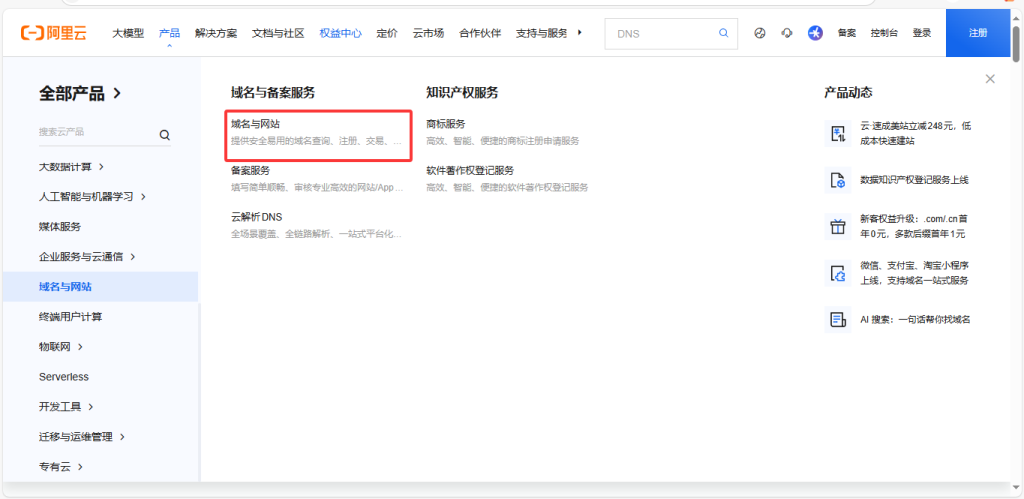
Task: Click the scrollbar down arrow
Action: (1016, 487)
